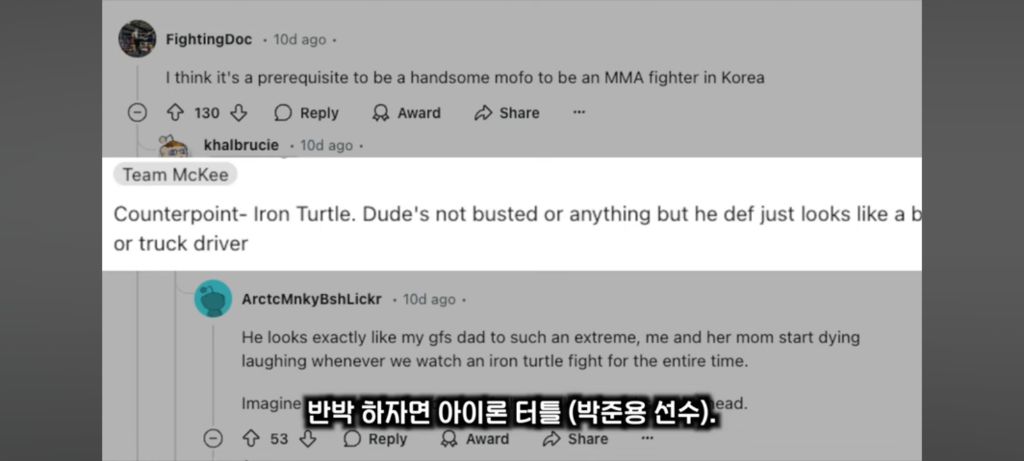Click ArctcMnkyBshLickr's teal avatar
Viewport: 1024px width, 461px height.
coord(213,299)
